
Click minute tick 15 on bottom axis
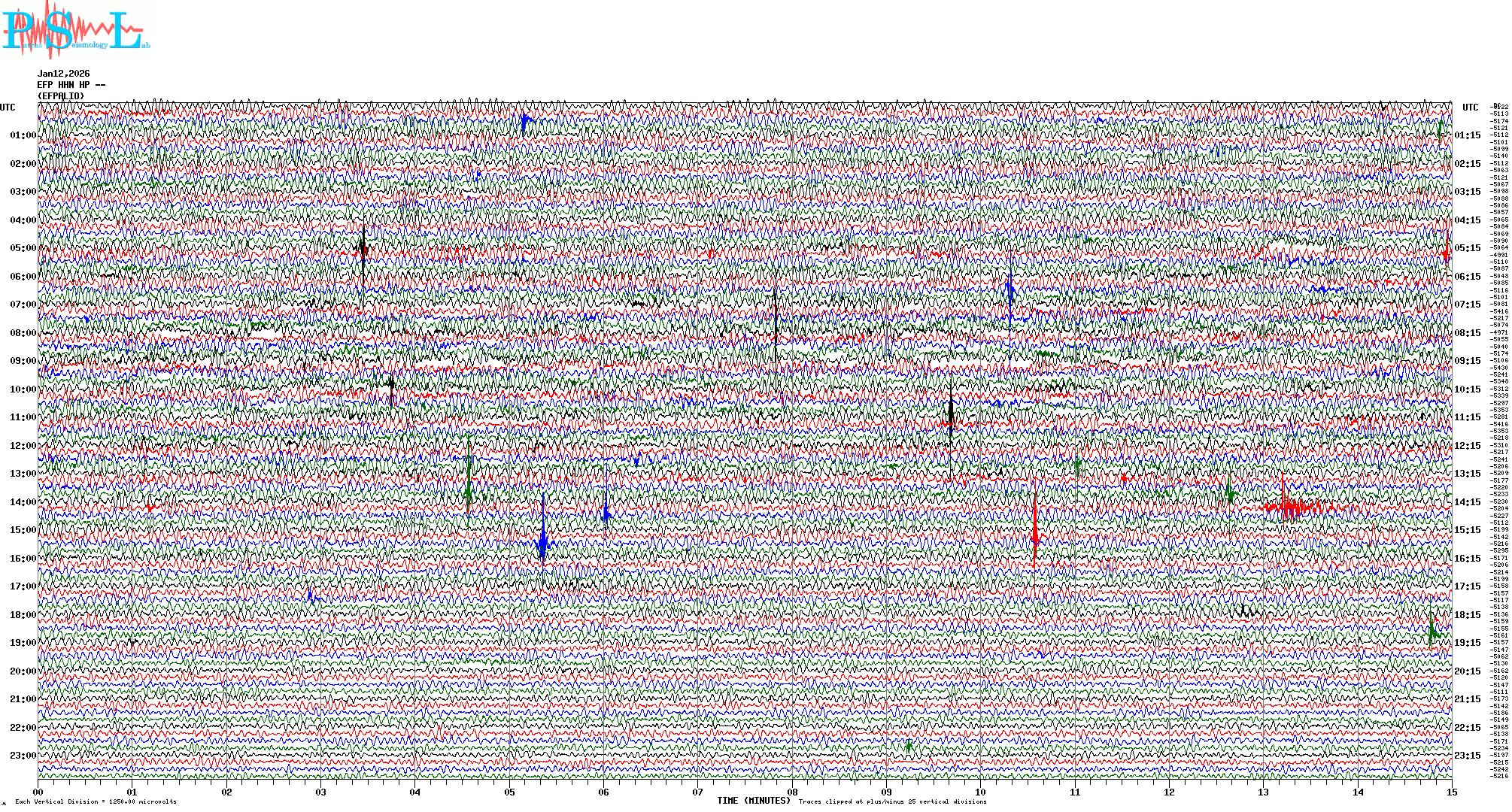1451,792
